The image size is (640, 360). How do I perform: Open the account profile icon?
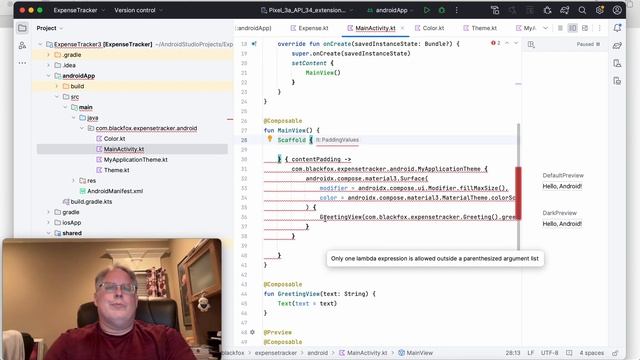click(x=617, y=10)
